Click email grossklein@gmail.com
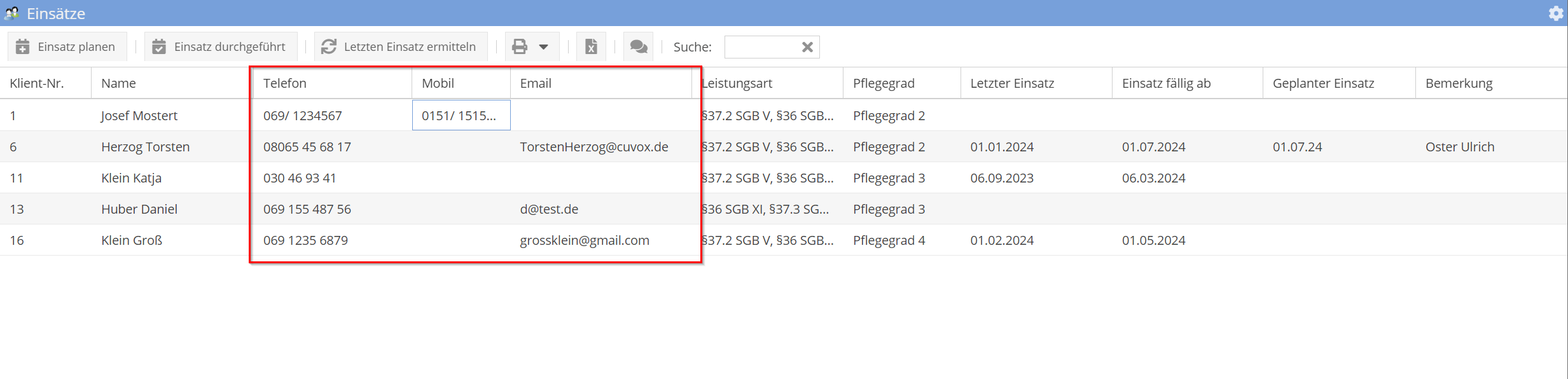Screen dimensions: 1568x379 (585, 240)
